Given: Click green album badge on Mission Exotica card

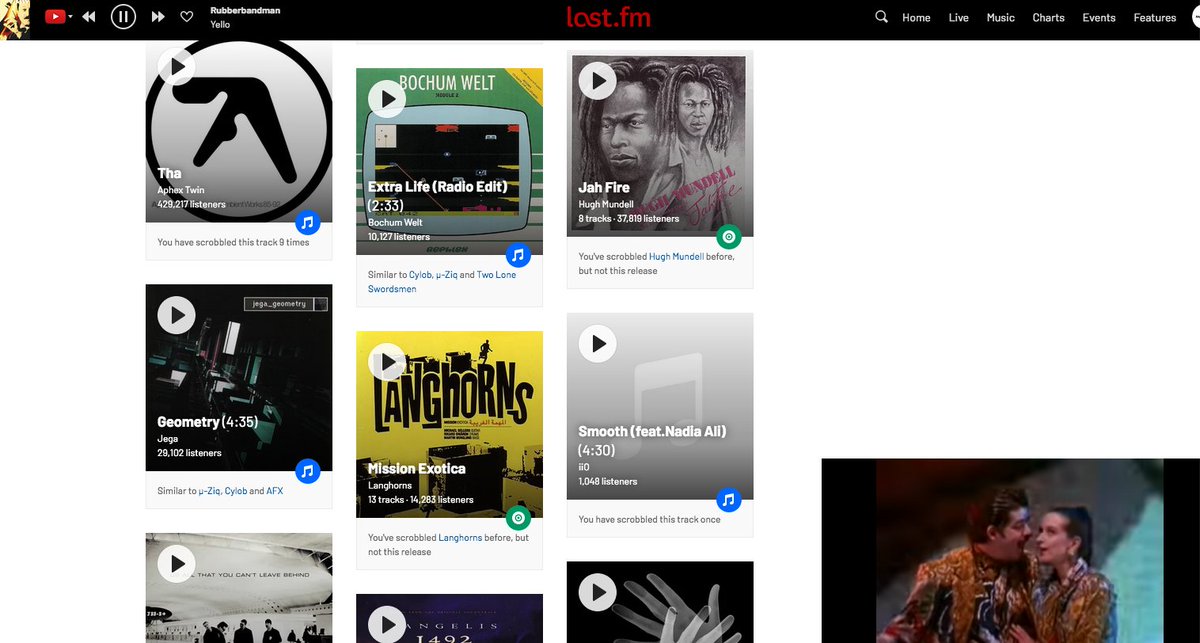Looking at the screenshot, I should tap(518, 518).
